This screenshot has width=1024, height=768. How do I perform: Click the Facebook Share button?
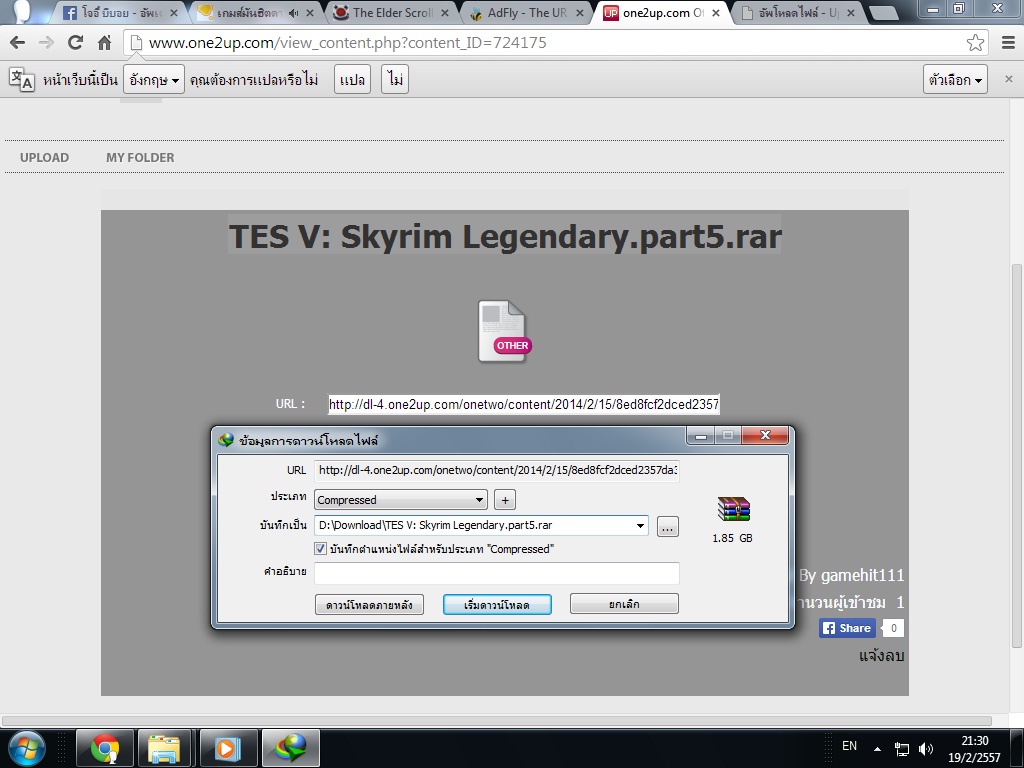tap(847, 628)
